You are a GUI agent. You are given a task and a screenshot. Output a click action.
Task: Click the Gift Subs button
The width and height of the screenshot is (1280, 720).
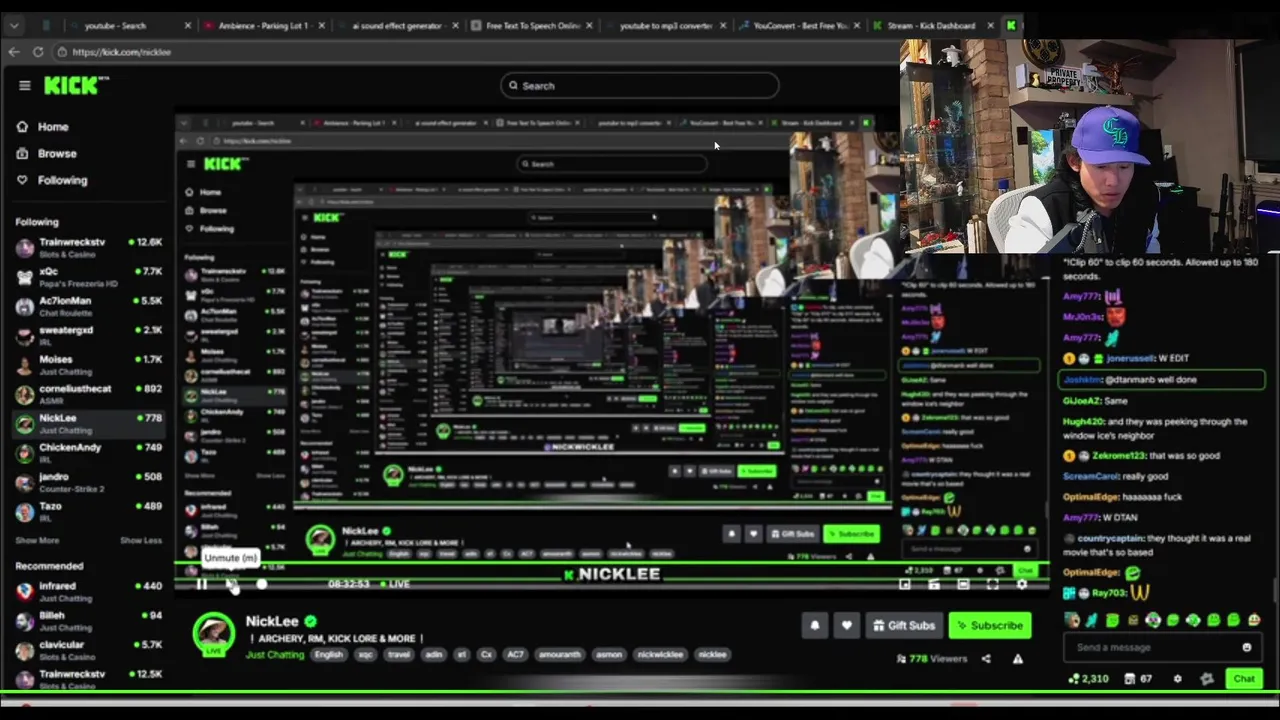(904, 625)
